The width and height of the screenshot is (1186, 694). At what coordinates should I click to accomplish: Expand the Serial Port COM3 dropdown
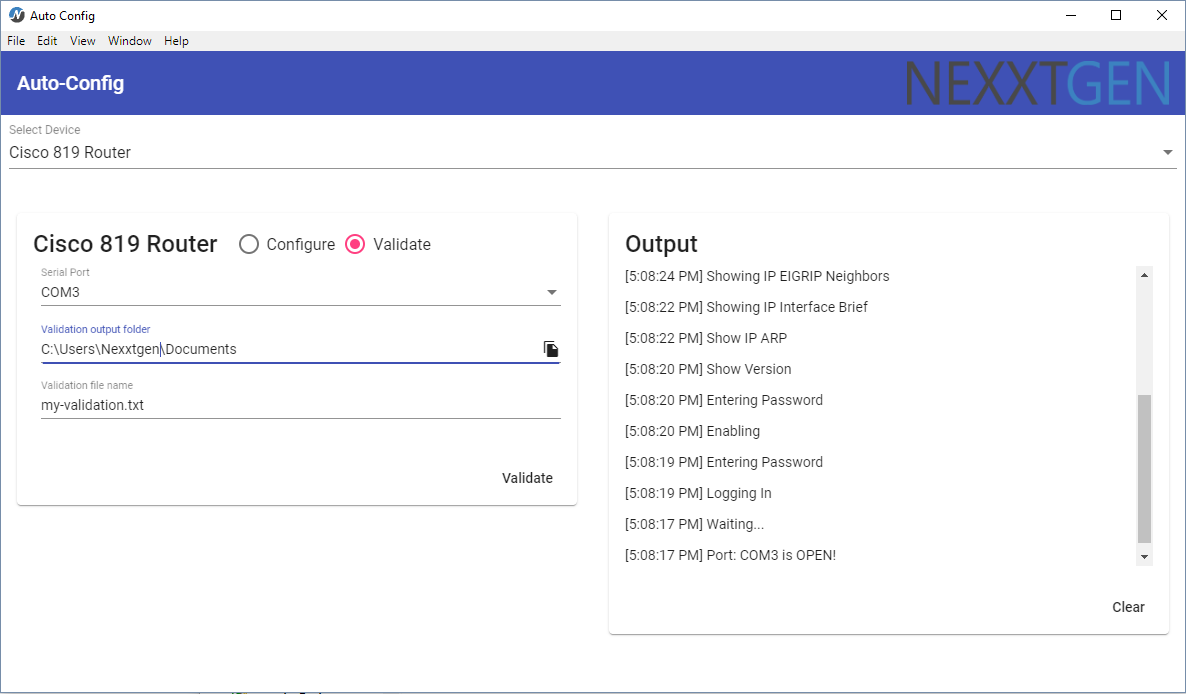[x=301, y=292]
